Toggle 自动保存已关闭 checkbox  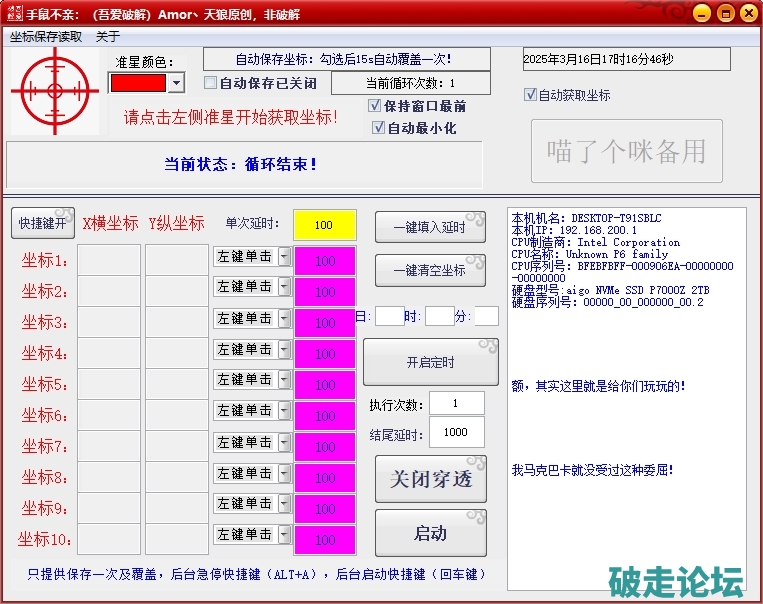click(210, 83)
